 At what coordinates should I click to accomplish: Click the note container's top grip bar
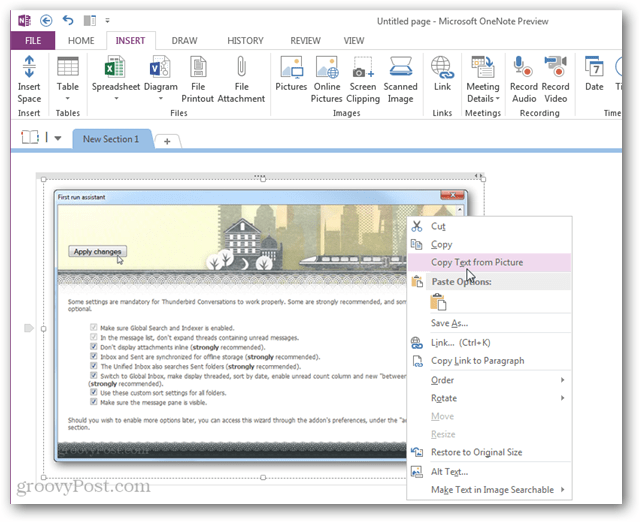click(x=260, y=176)
